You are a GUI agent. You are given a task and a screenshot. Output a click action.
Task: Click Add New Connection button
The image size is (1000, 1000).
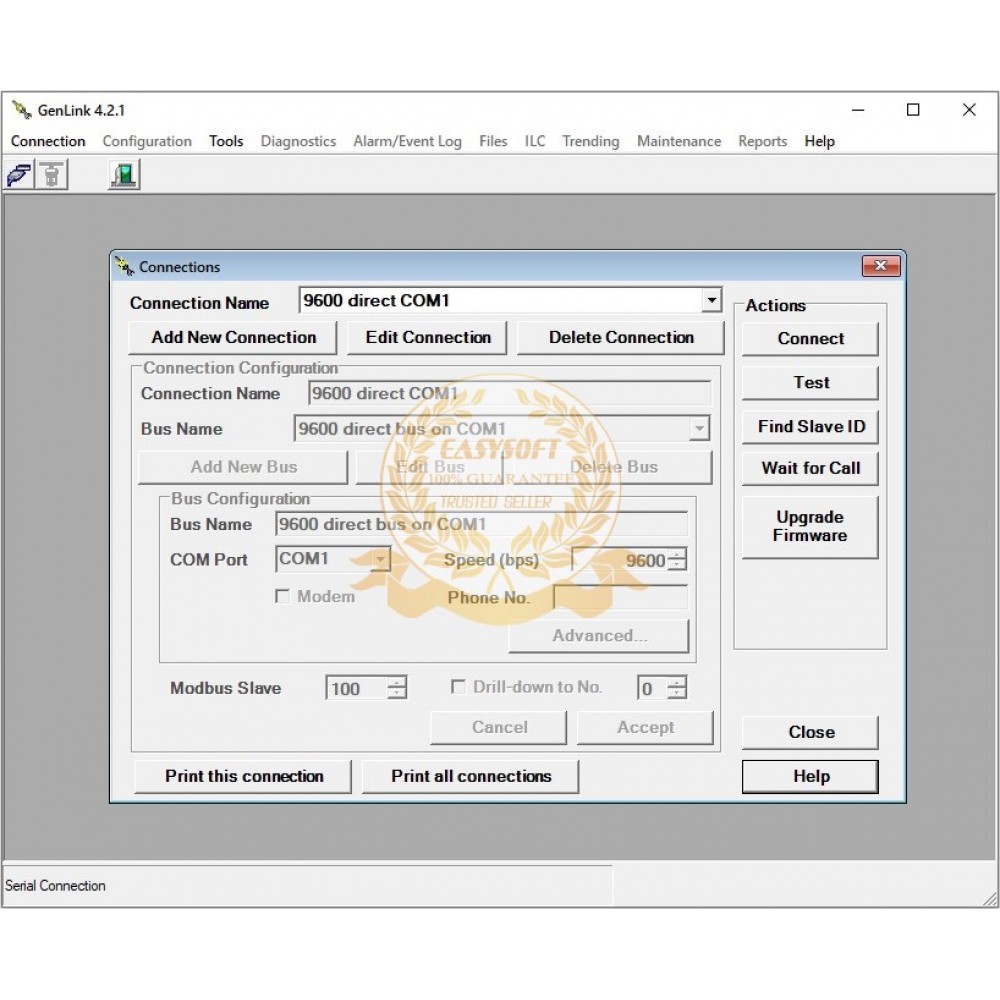233,337
